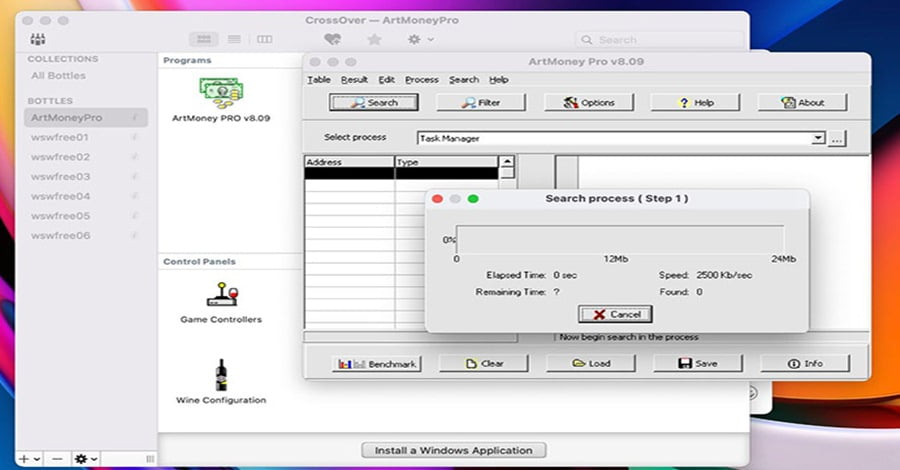
Task: Switch CrossOver to list view
Action: (x=234, y=40)
